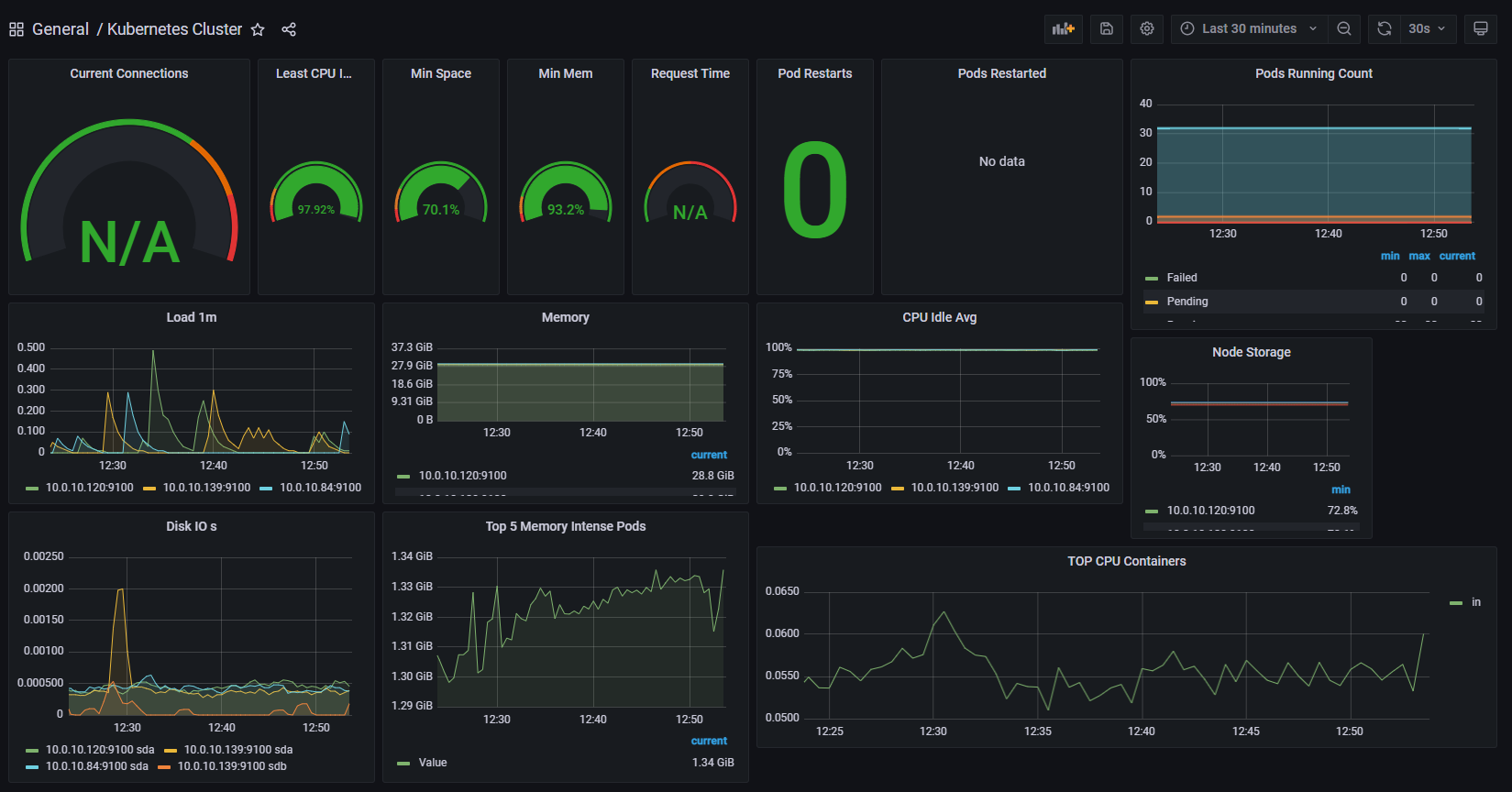Open Pod Restarts panel title menu
Viewport: 1512px width, 792px height.
[815, 73]
